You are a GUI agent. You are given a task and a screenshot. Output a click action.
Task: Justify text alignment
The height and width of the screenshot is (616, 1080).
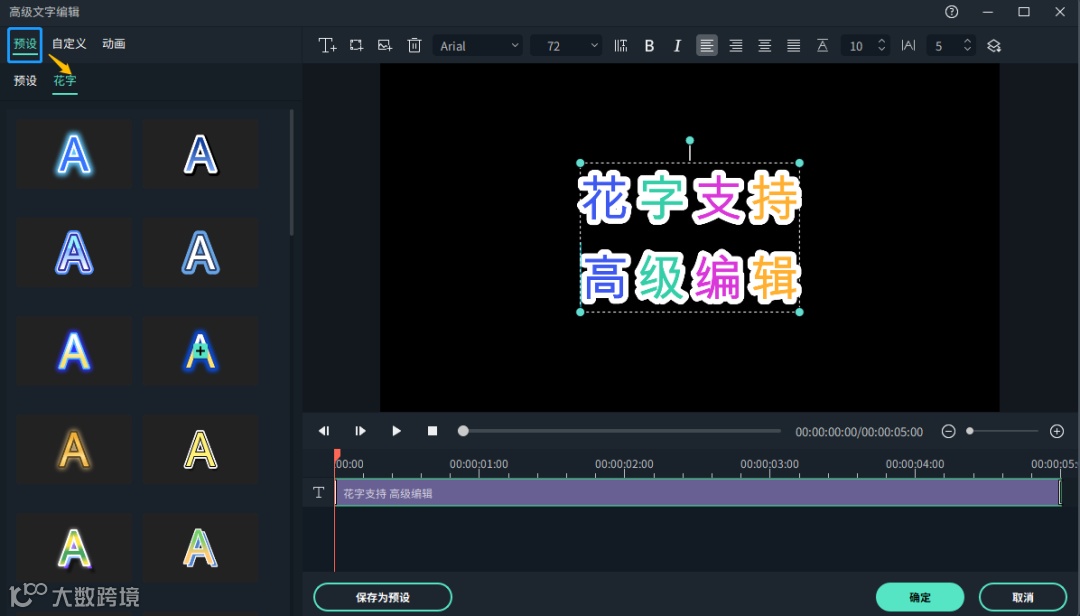[793, 45]
